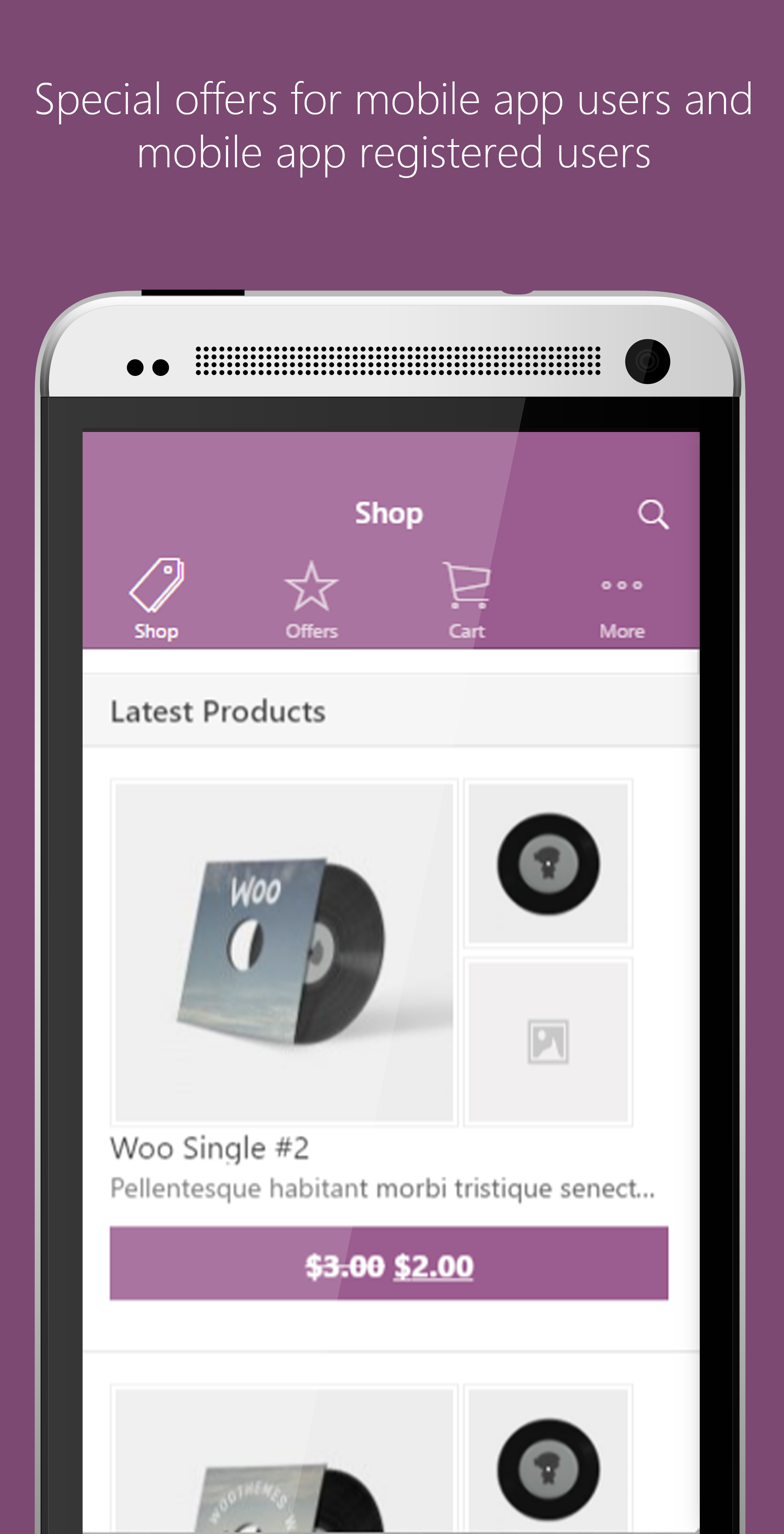The image size is (784, 1534).
Task: Open the Offers star icon
Action: 311,586
